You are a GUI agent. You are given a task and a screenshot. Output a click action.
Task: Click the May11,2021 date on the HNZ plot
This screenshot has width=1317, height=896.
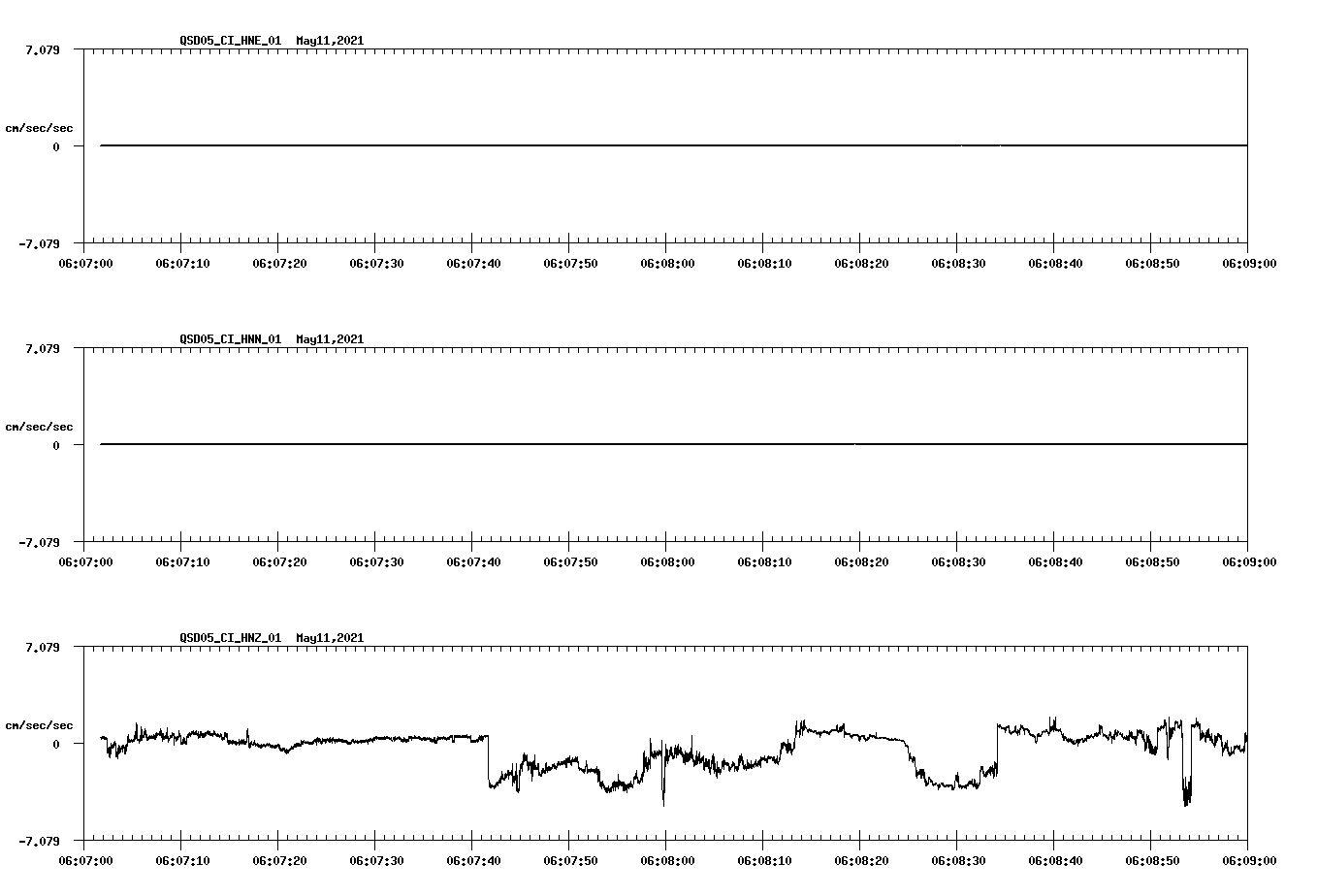pyautogui.click(x=329, y=638)
